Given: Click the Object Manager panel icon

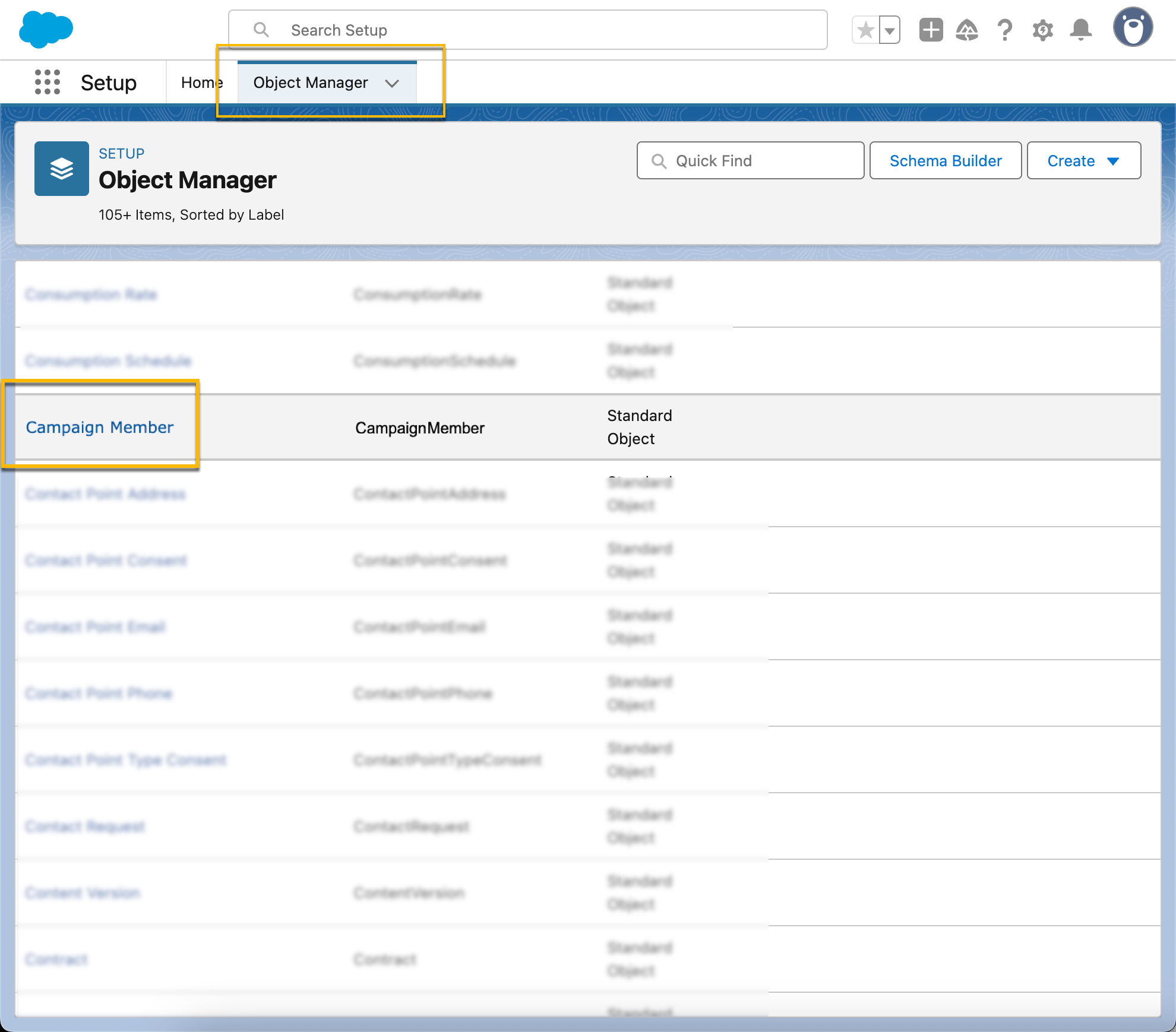Looking at the screenshot, I should coord(62,169).
